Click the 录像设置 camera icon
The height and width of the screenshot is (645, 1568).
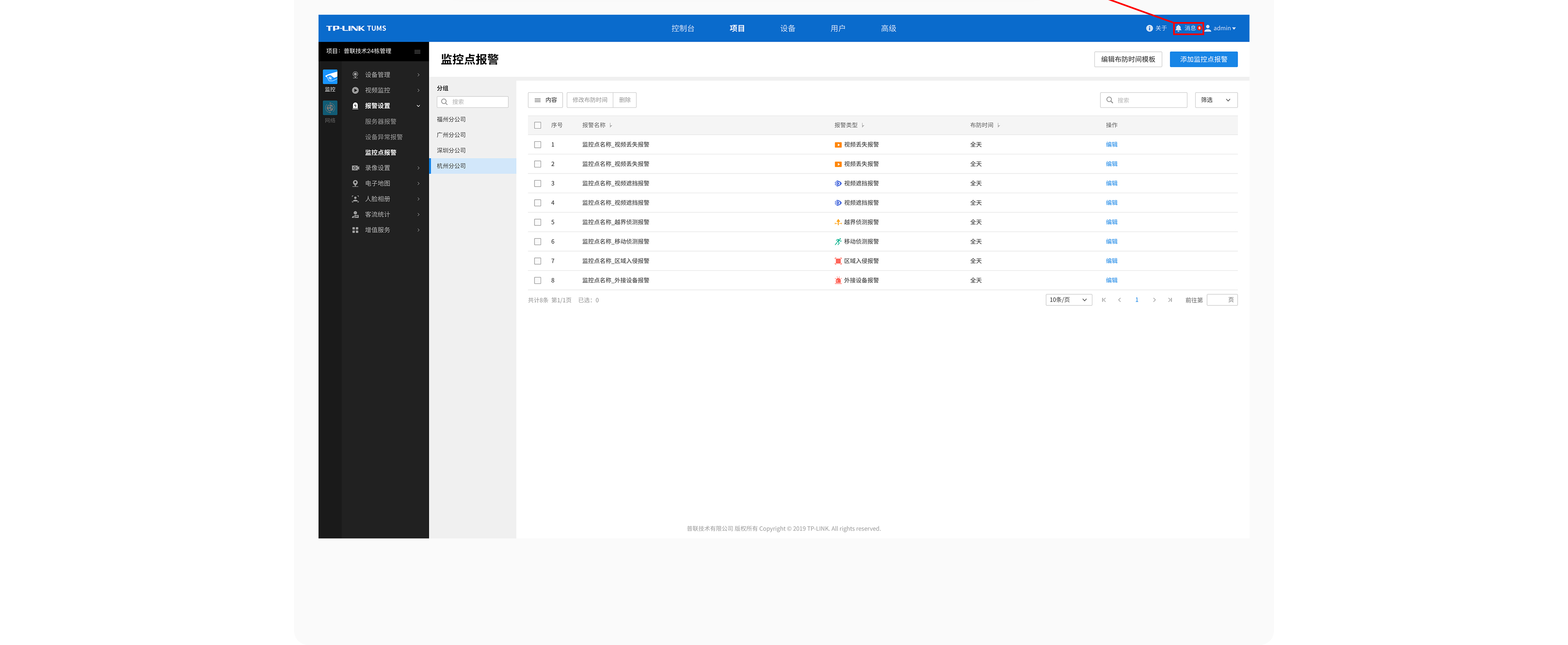[356, 168]
